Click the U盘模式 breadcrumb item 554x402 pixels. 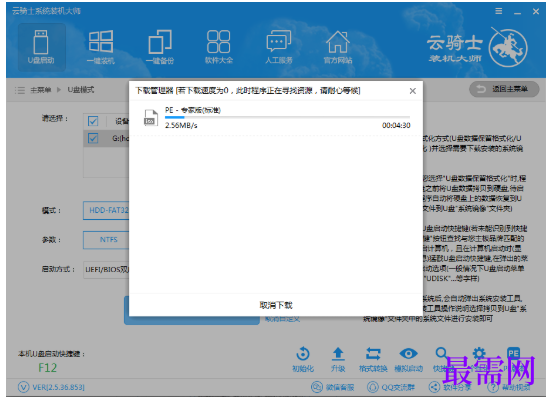tap(81, 90)
